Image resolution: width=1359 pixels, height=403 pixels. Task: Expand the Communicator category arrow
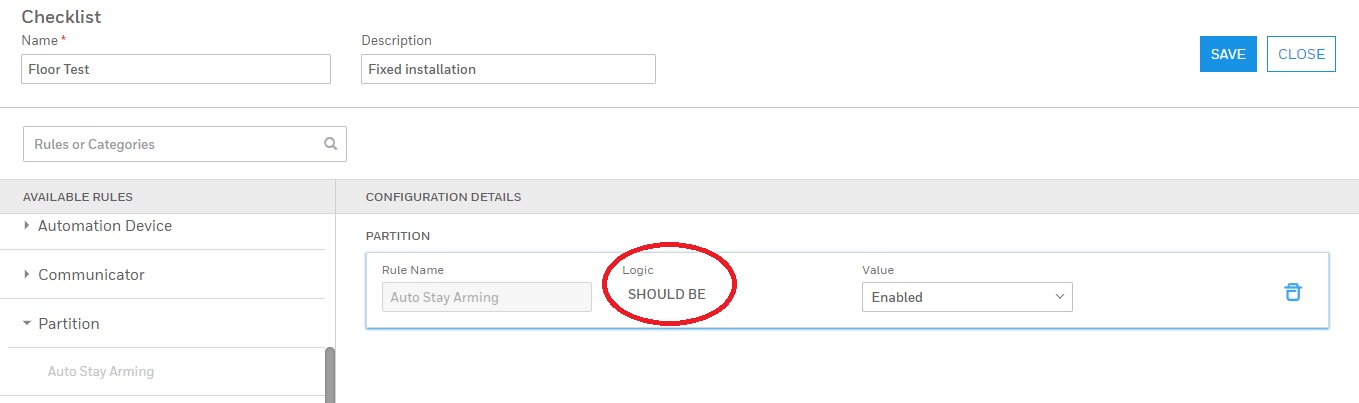27,275
